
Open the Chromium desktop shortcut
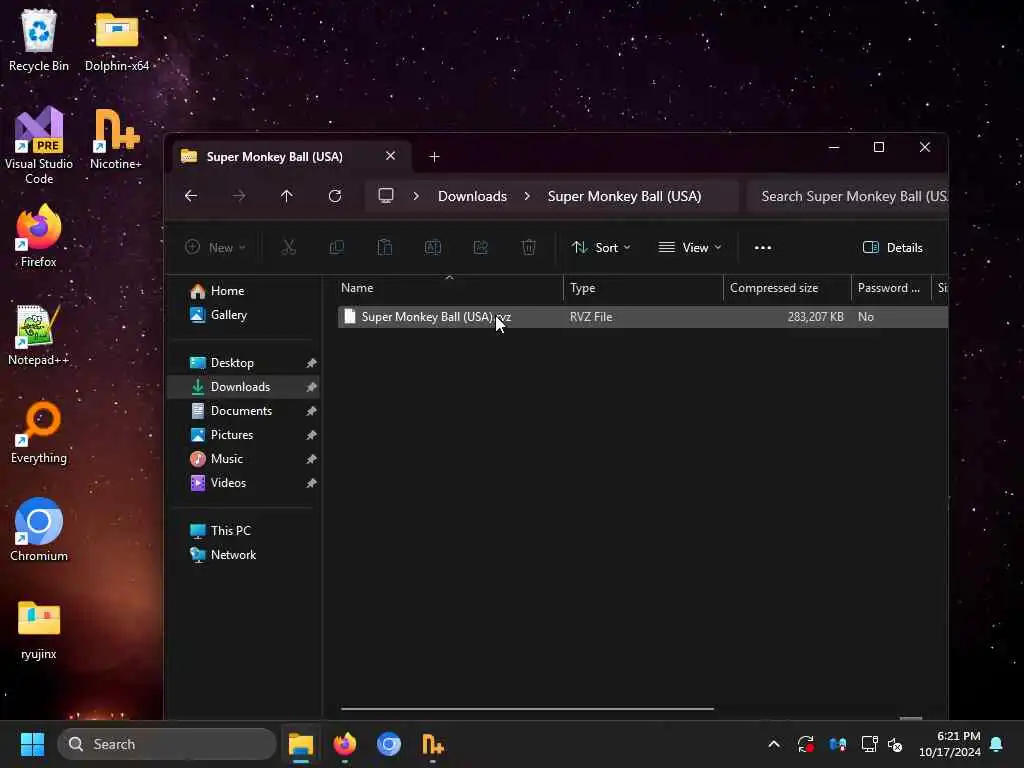[39, 530]
